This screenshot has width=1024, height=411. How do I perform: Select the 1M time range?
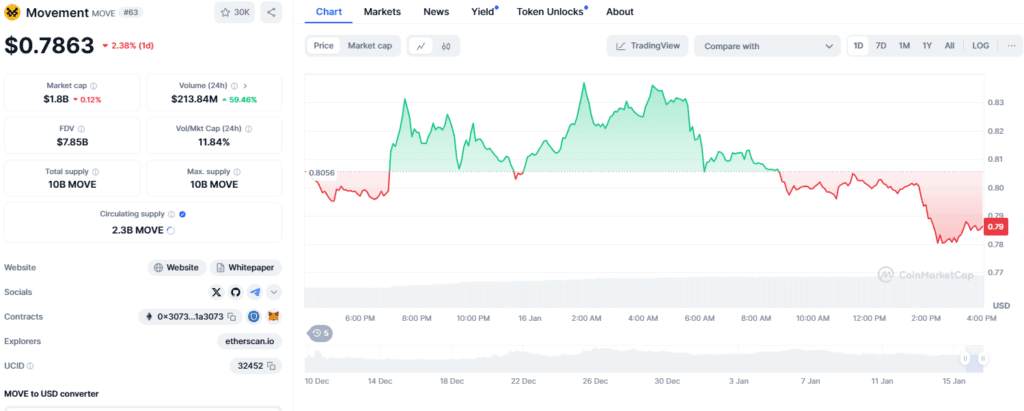coord(904,46)
